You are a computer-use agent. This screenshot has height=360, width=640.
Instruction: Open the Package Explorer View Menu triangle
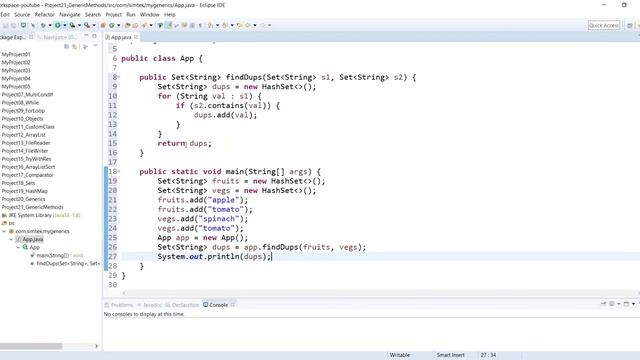(x=95, y=46)
